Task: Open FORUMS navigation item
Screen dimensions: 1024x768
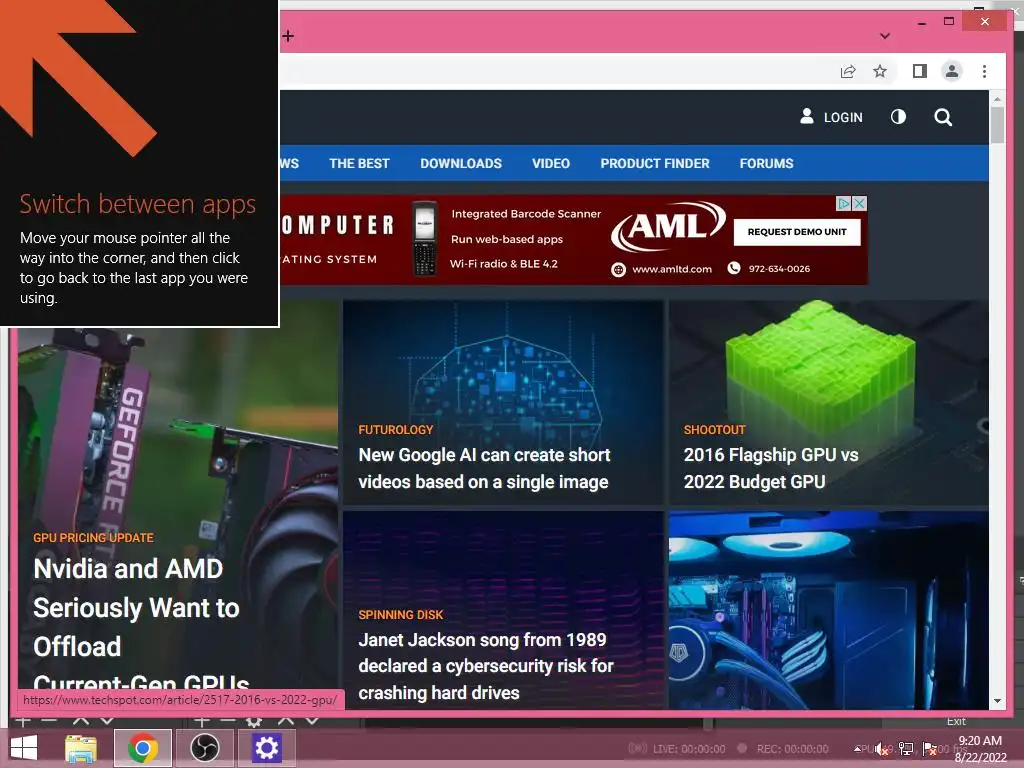Action: 766,163
